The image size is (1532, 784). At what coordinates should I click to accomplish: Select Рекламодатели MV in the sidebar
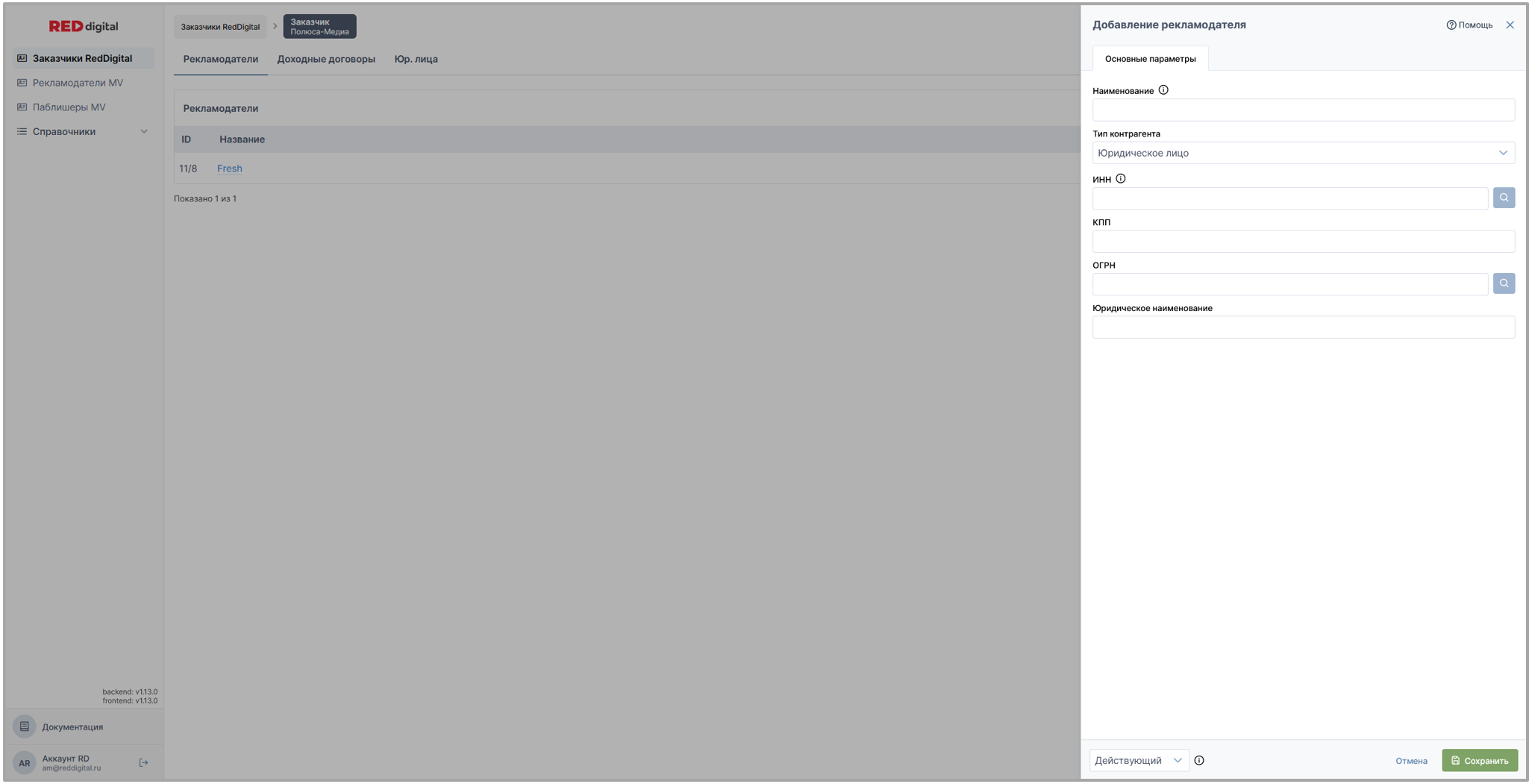[x=78, y=83]
